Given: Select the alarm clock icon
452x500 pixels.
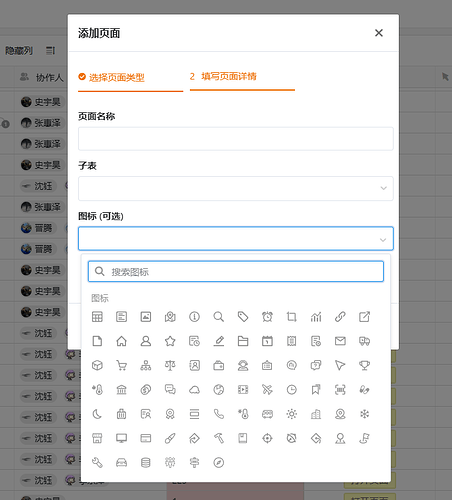Looking at the screenshot, I should [x=267, y=317].
